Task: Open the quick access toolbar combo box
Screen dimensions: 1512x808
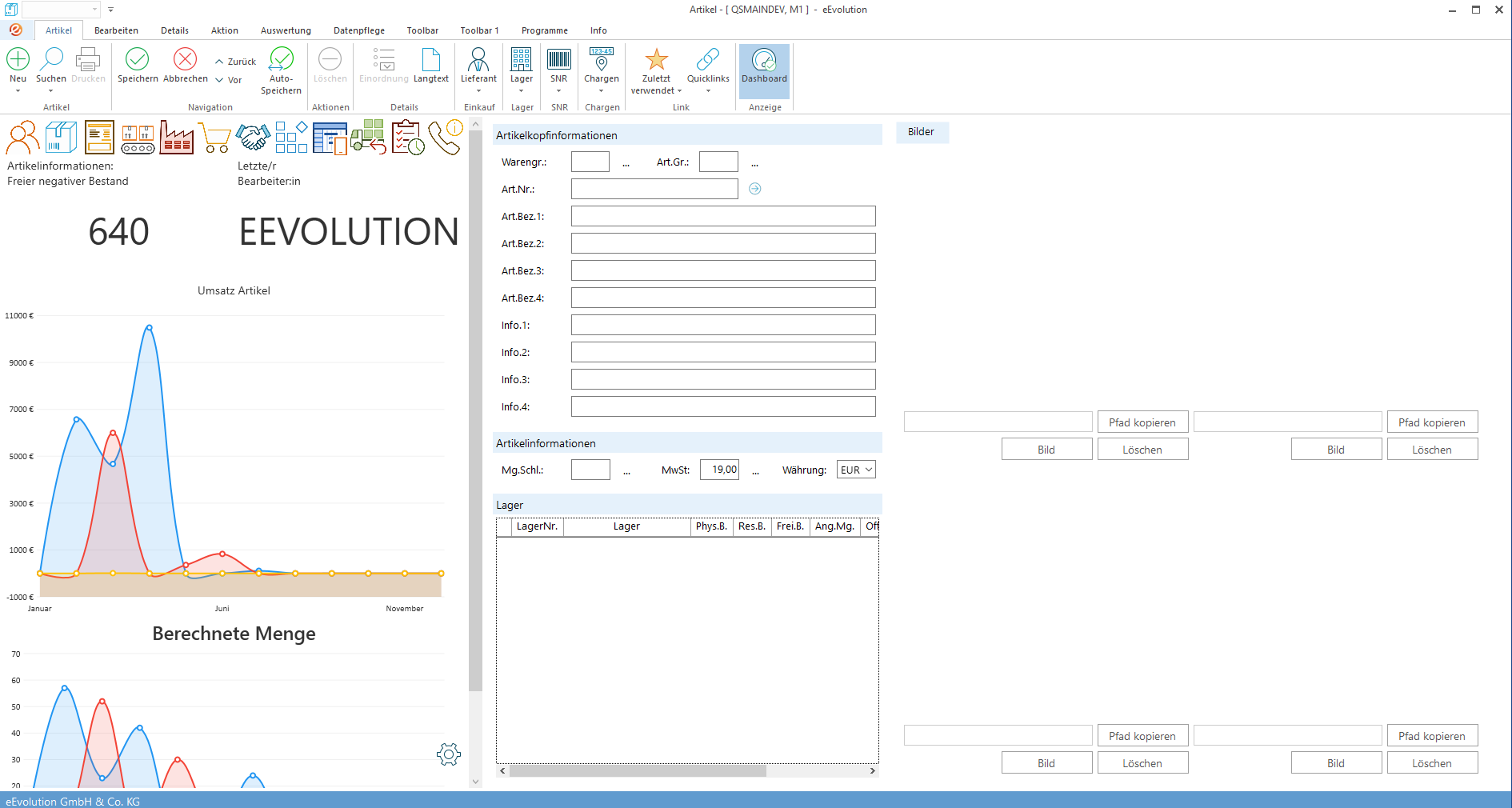Action: tap(61, 10)
